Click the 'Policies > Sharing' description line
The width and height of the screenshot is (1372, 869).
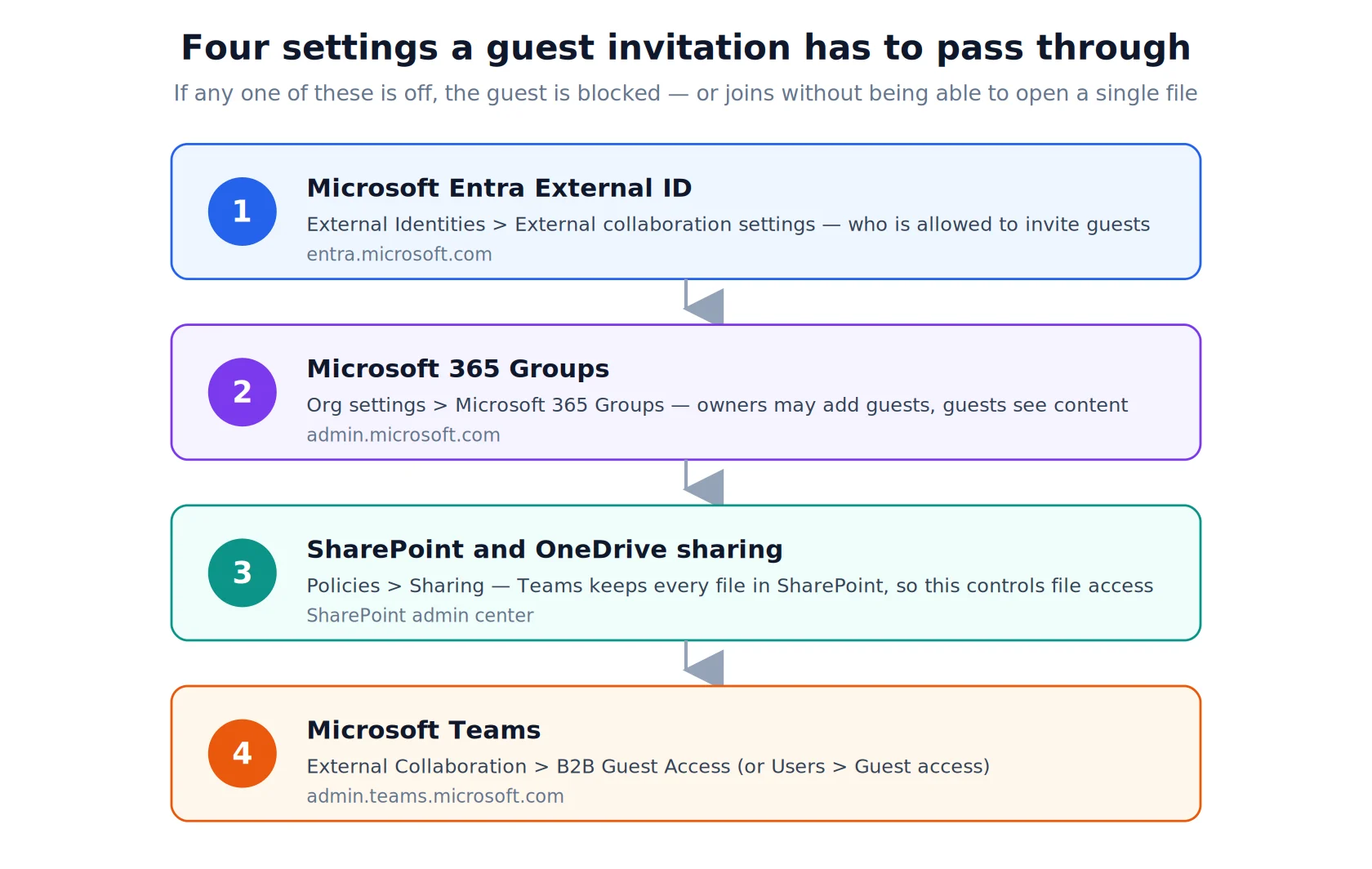730,586
